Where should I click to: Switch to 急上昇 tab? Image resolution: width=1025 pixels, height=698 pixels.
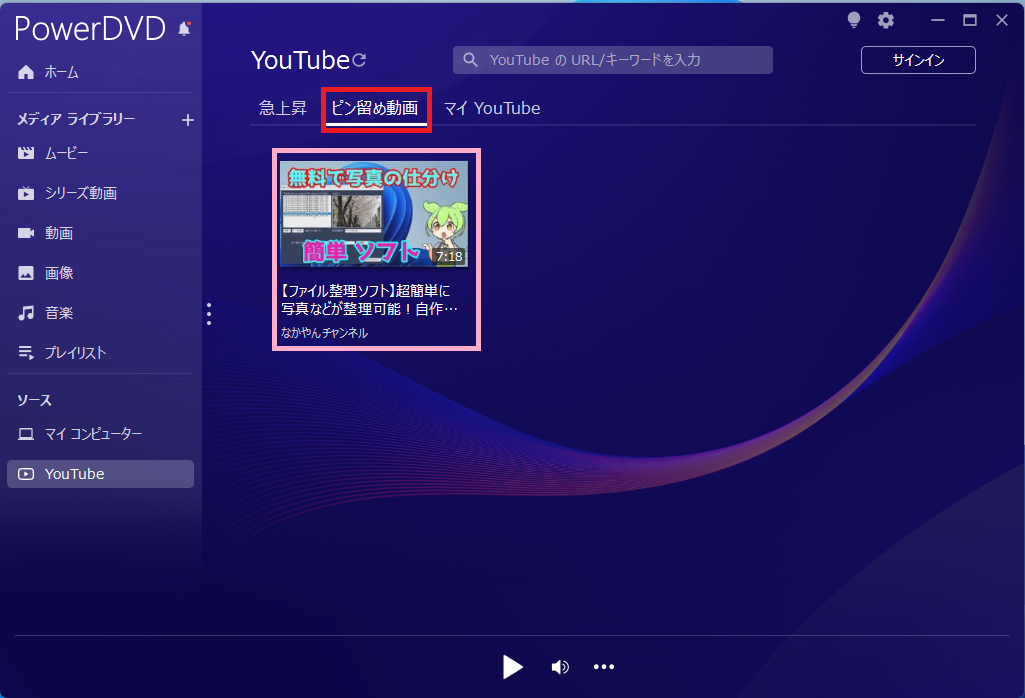pyautogui.click(x=282, y=108)
